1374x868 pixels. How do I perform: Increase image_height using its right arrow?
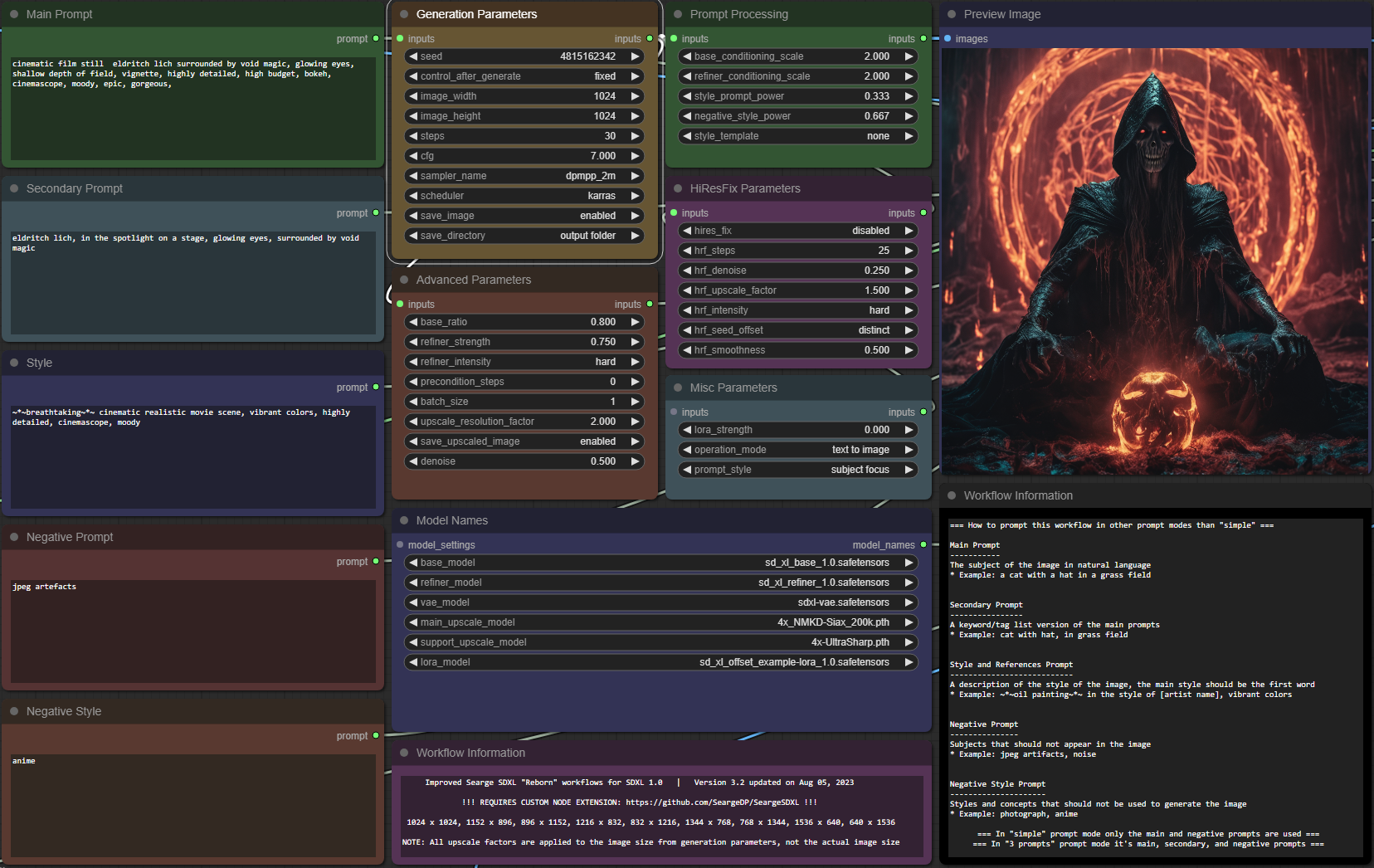click(x=635, y=116)
